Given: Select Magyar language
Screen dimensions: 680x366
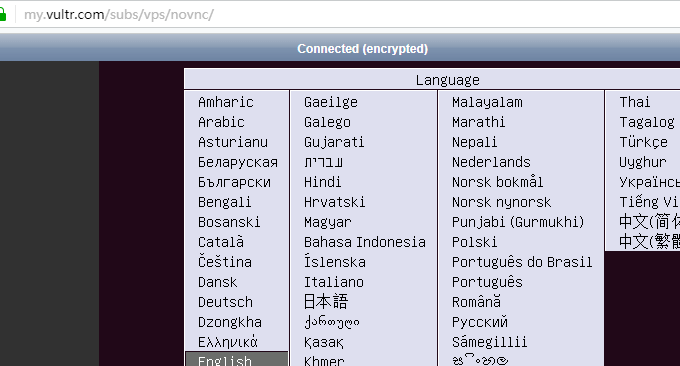Looking at the screenshot, I should click(327, 222).
